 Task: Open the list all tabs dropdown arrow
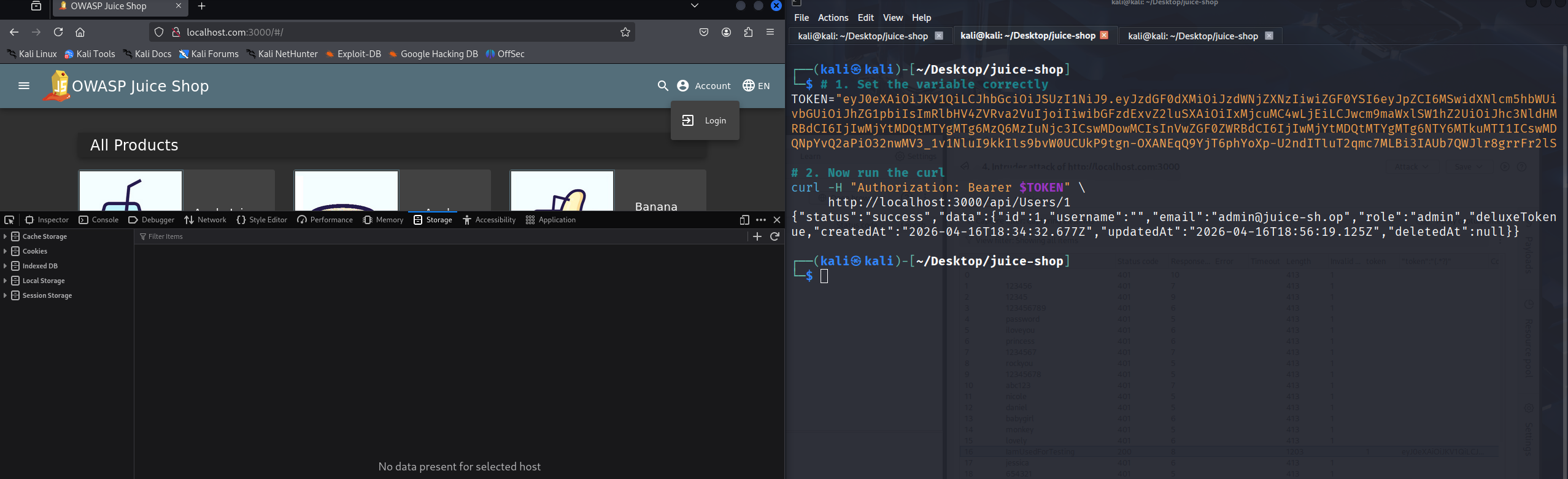pyautogui.click(x=695, y=6)
